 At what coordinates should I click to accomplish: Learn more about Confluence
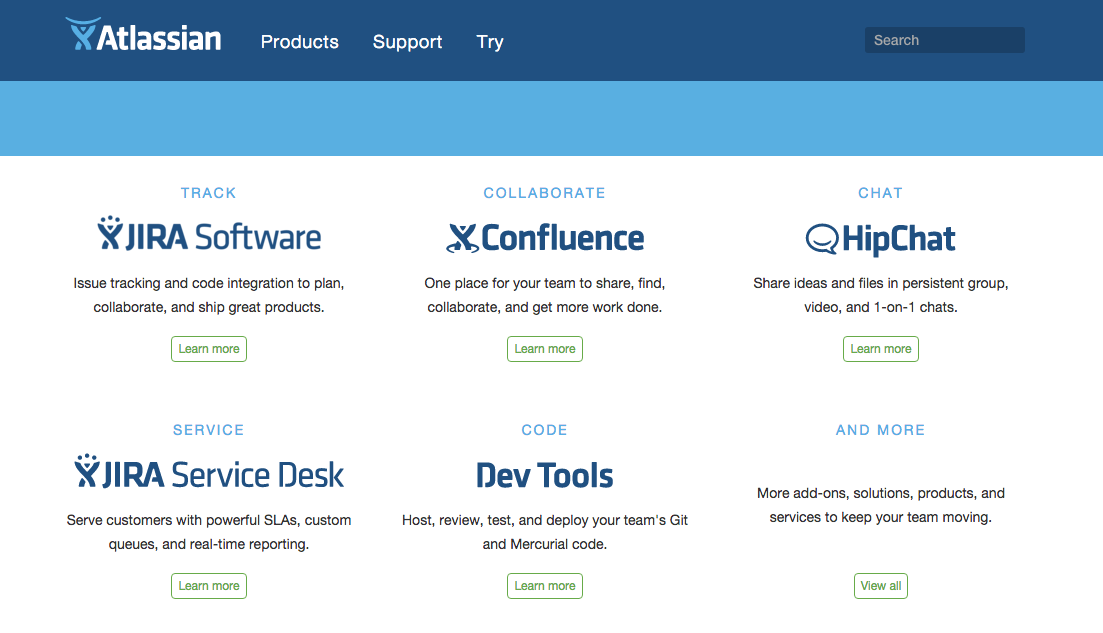point(544,349)
